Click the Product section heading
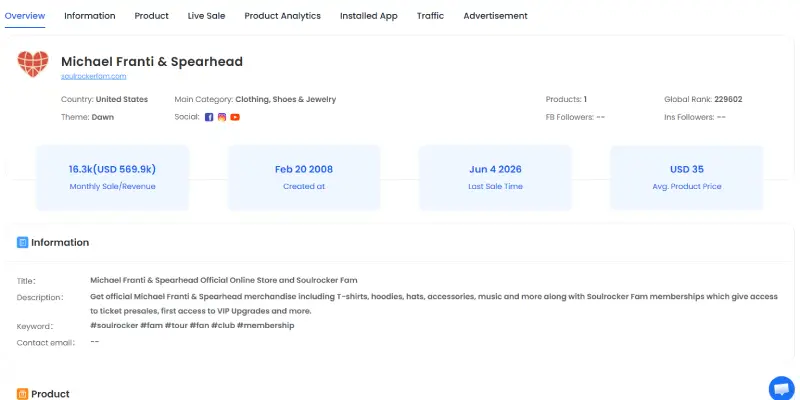The width and height of the screenshot is (800, 400). click(x=51, y=394)
